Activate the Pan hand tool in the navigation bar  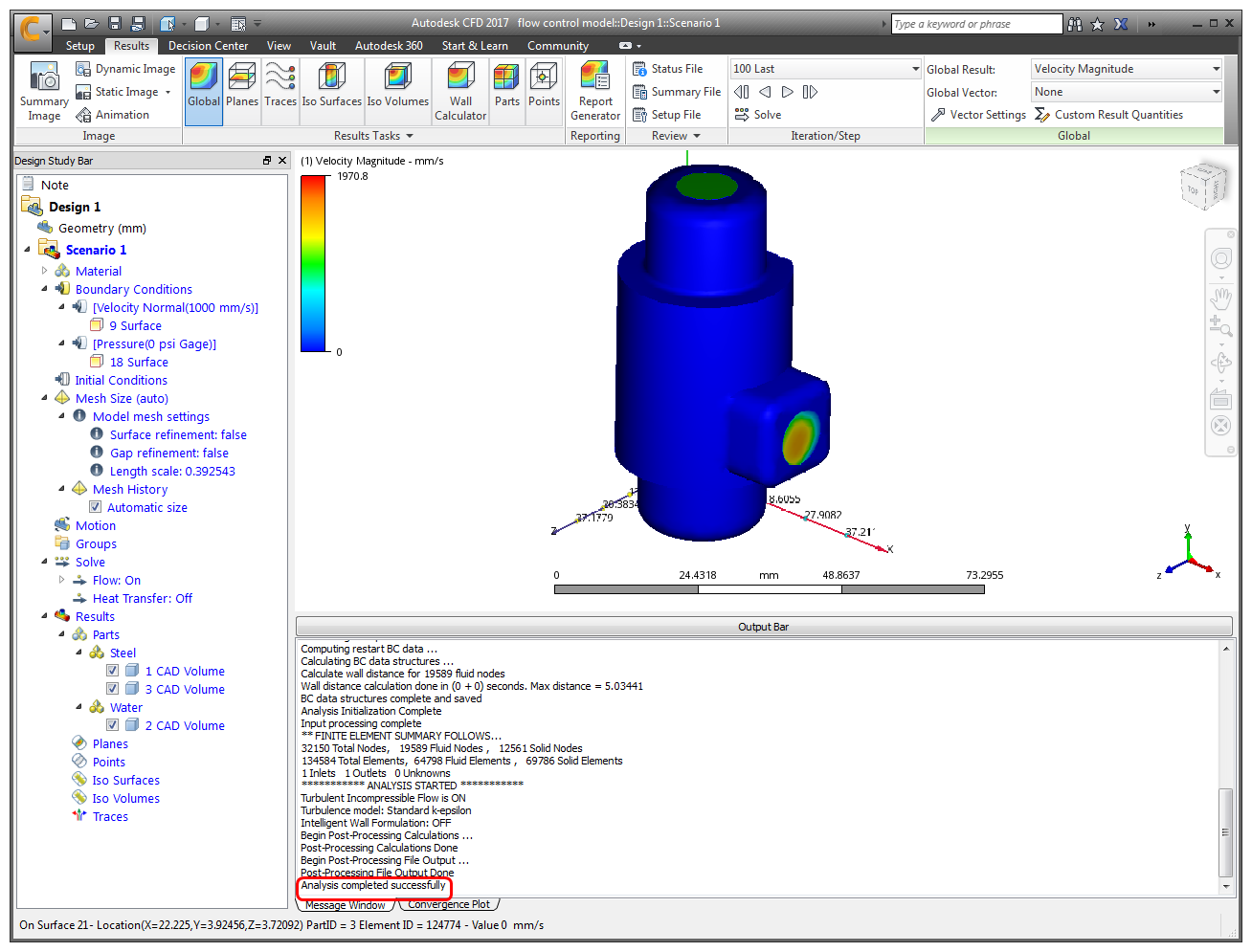pyautogui.click(x=1220, y=298)
